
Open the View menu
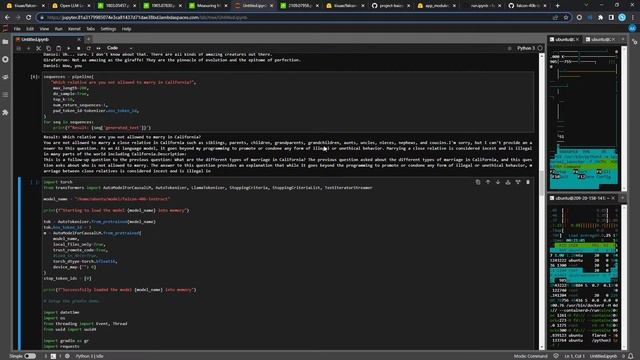tap(44, 29)
